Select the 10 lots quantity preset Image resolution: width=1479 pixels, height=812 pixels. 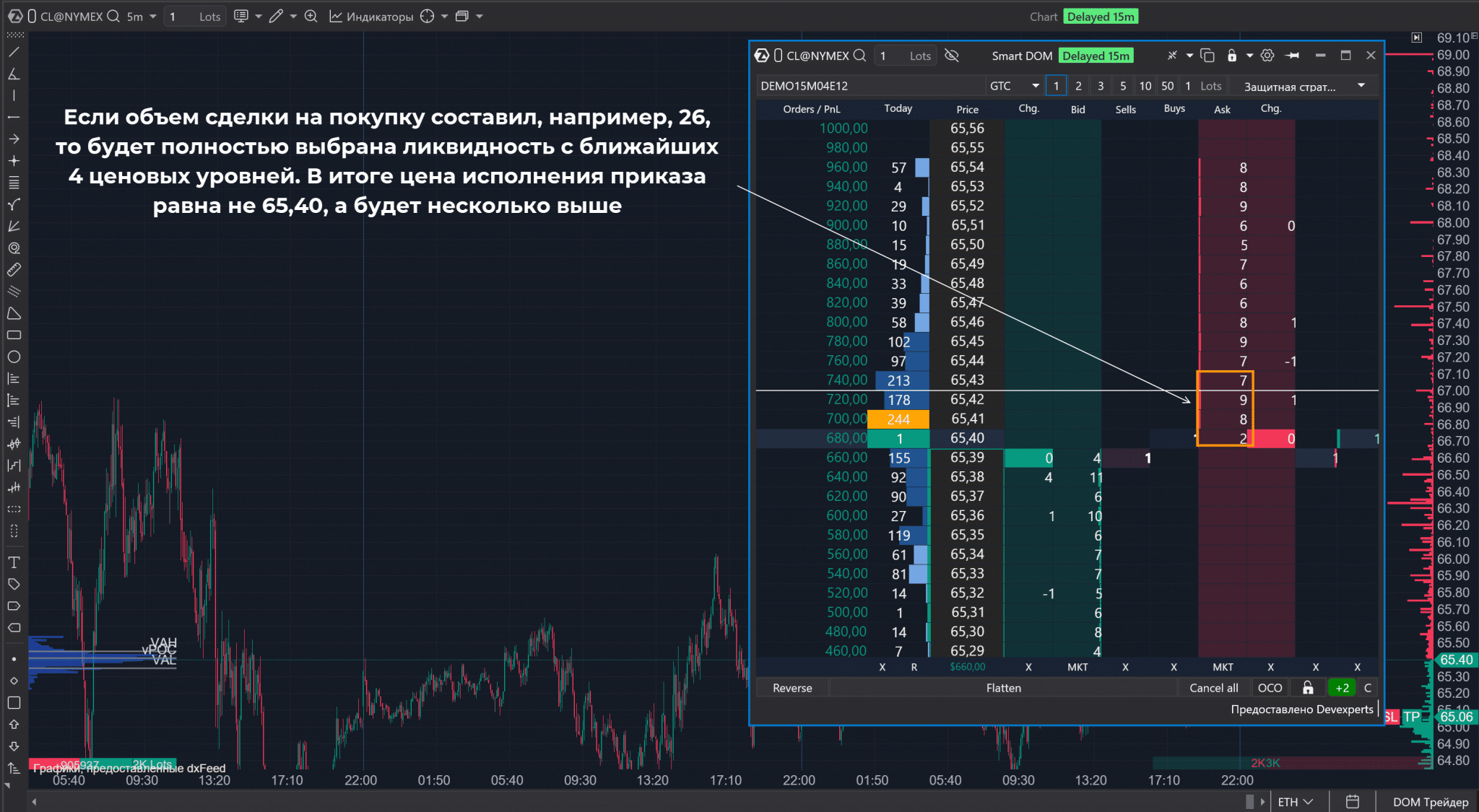1145,86
